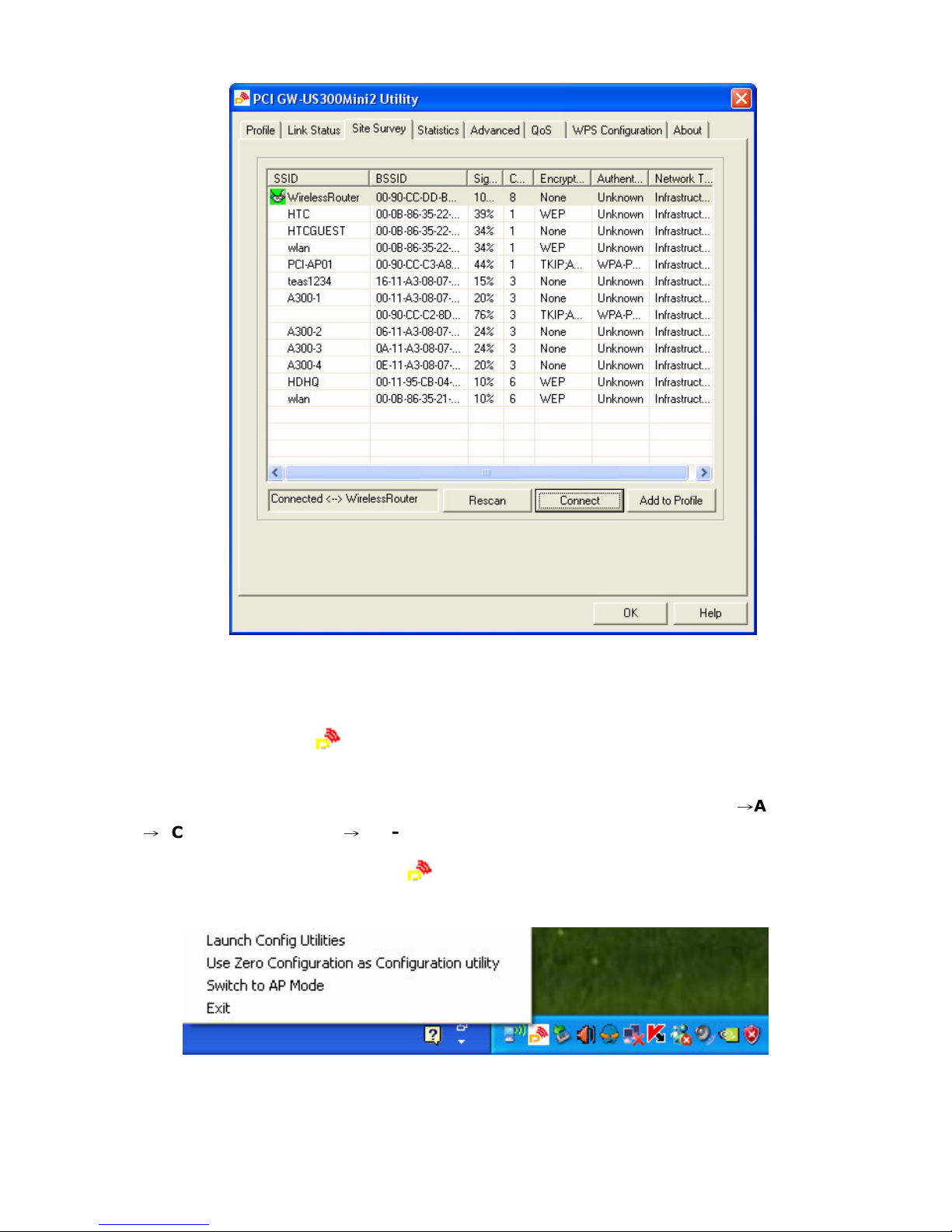Open the Profile tab
Image resolution: width=952 pixels, height=1232 pixels.
click(260, 130)
